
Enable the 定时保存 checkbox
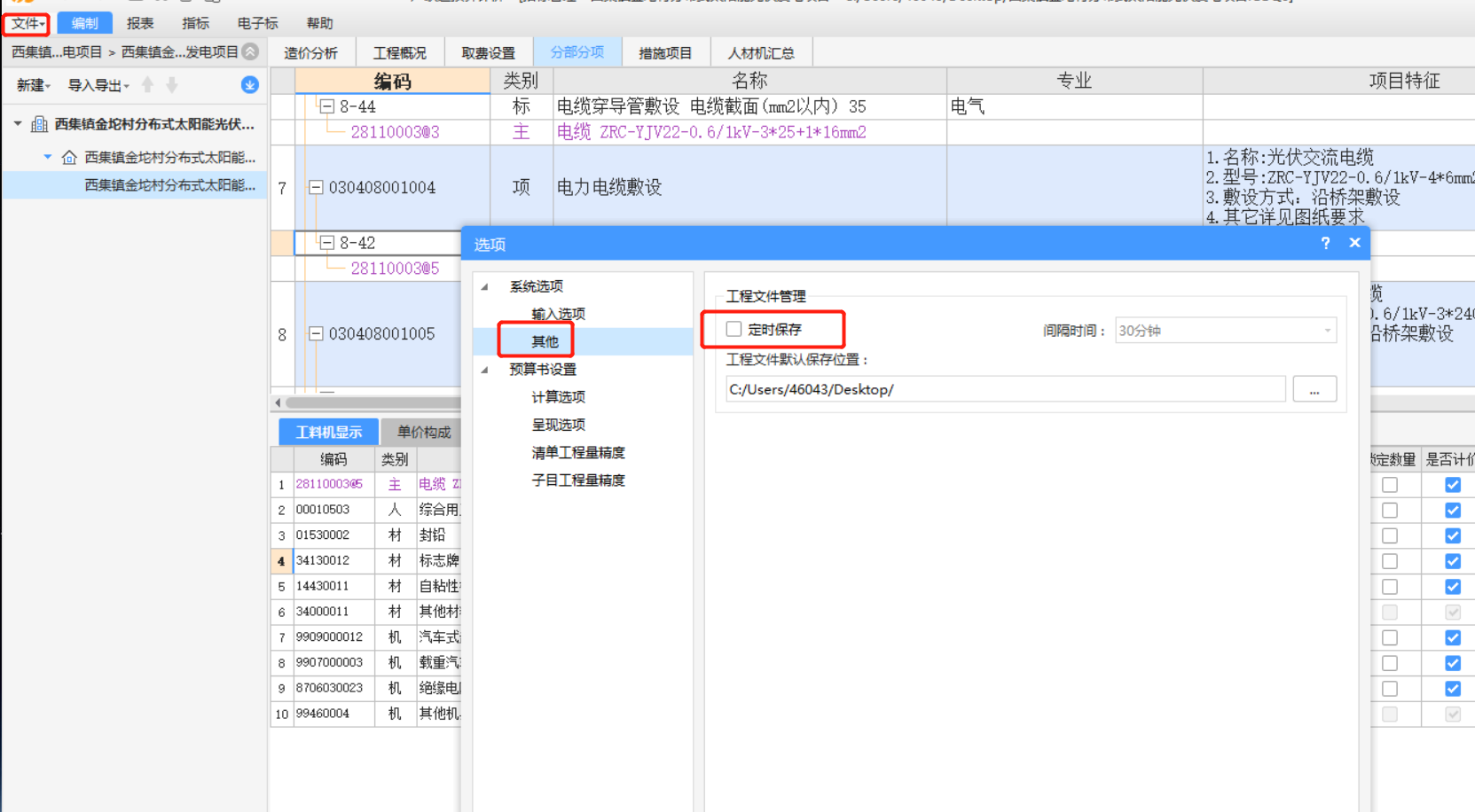[x=734, y=329]
